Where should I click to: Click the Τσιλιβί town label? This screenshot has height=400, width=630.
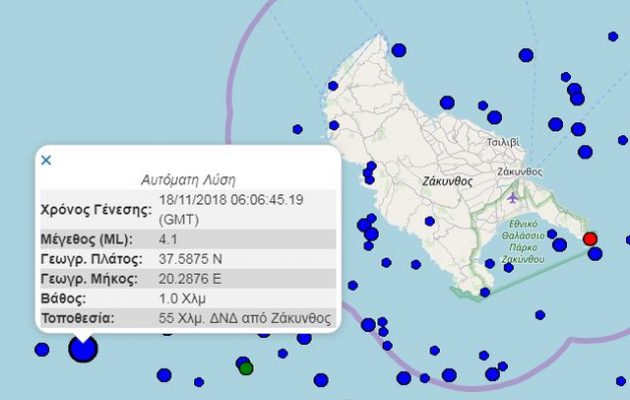[x=502, y=143]
